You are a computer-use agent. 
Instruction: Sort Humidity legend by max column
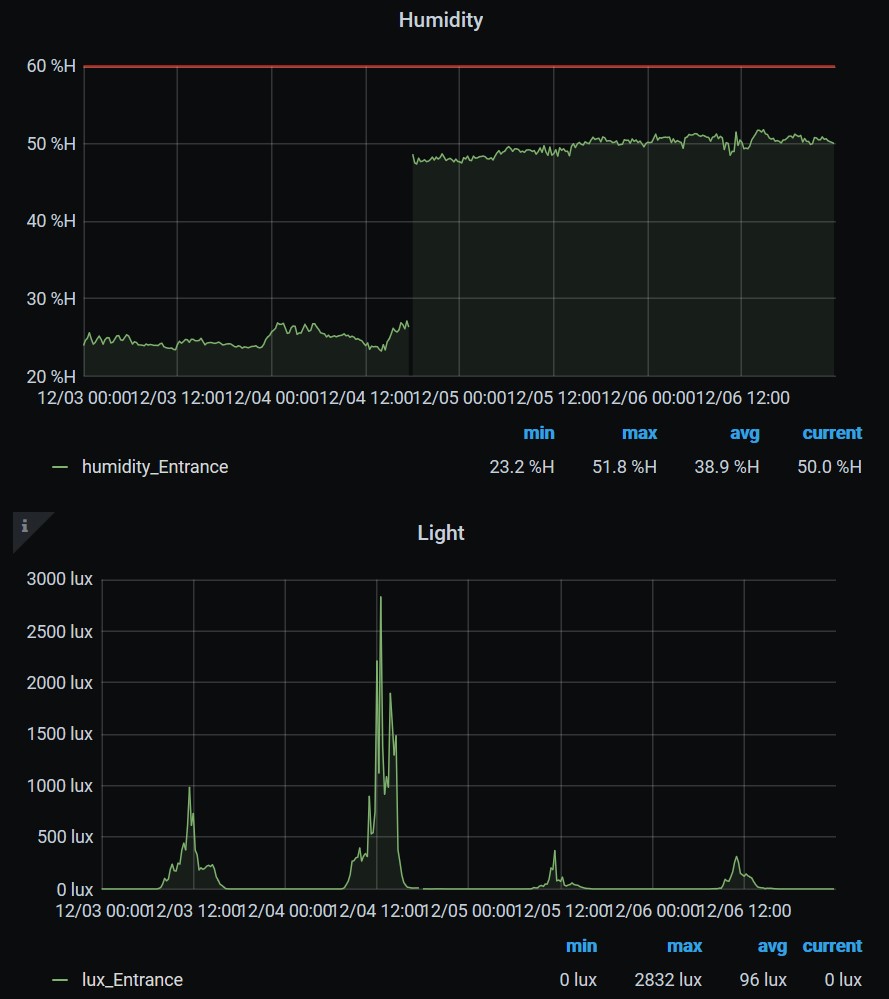pos(639,433)
